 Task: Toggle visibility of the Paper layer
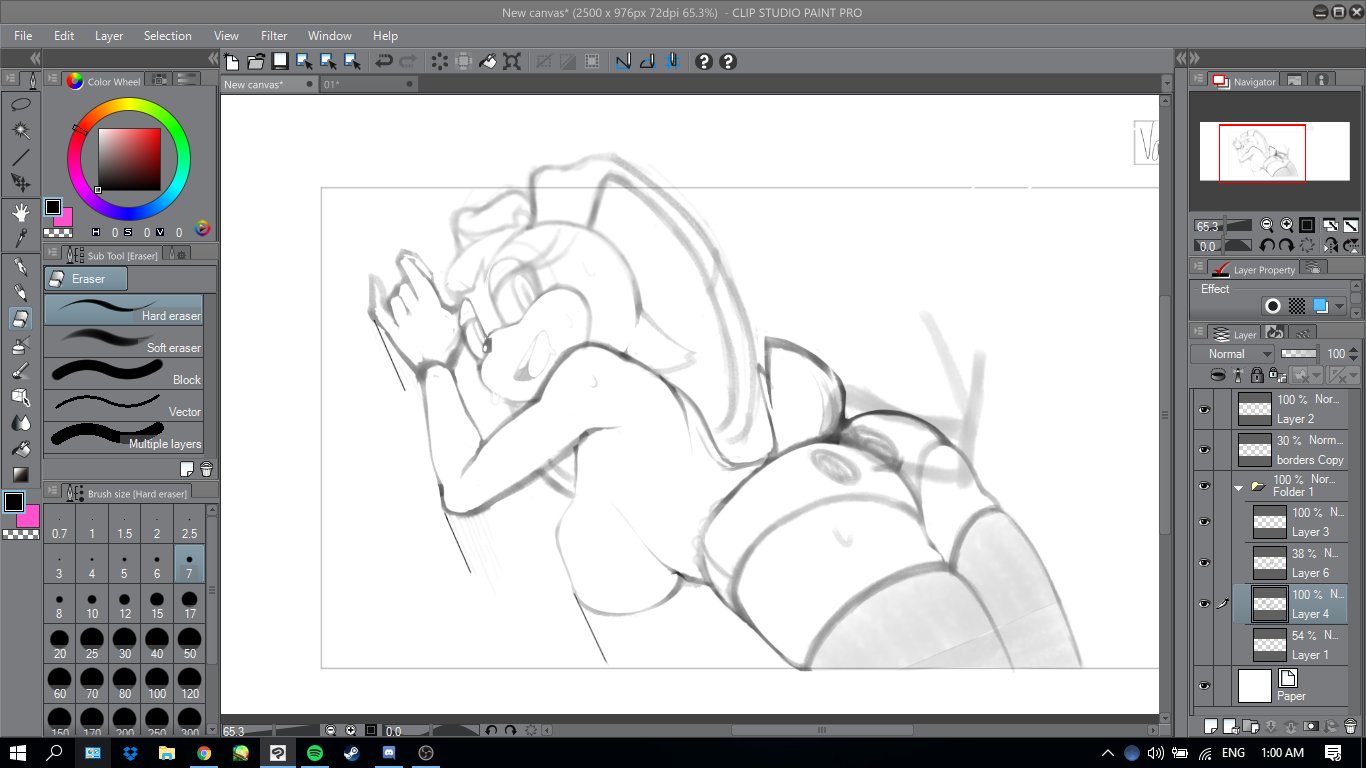point(1204,686)
